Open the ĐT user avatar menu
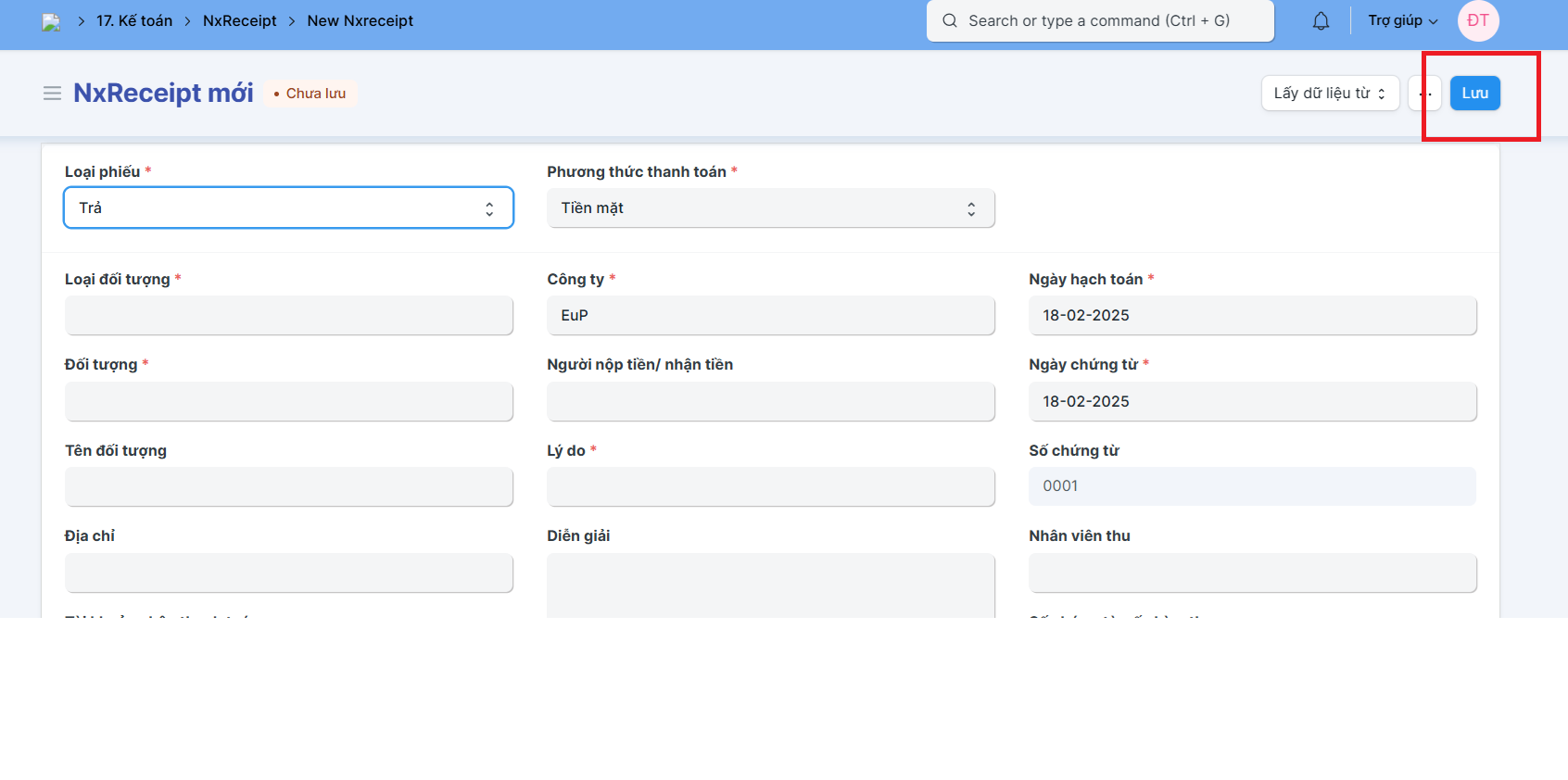The height and width of the screenshot is (780, 1568). pos(1477,21)
